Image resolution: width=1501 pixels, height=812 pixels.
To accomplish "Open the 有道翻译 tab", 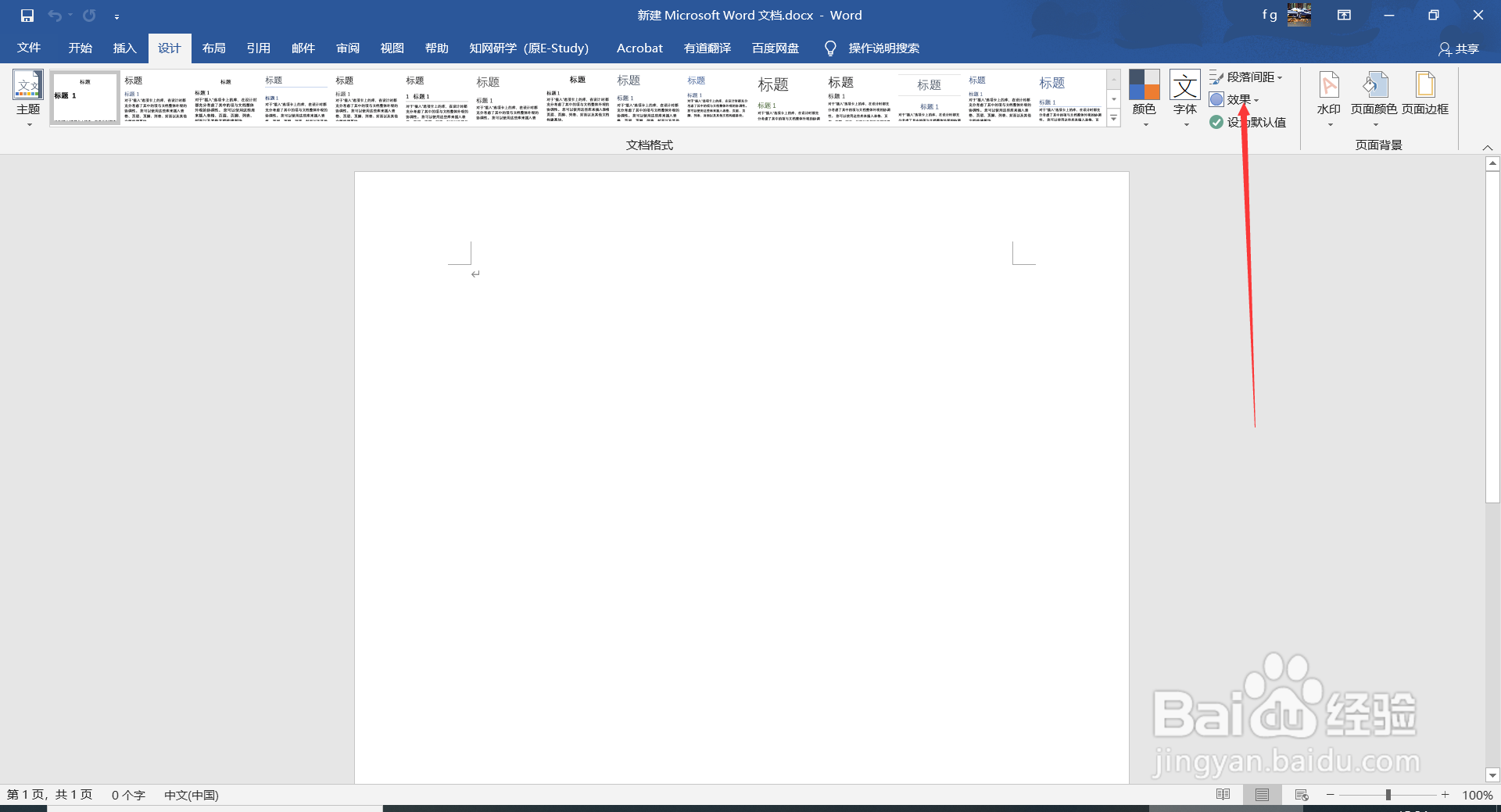I will [x=708, y=48].
